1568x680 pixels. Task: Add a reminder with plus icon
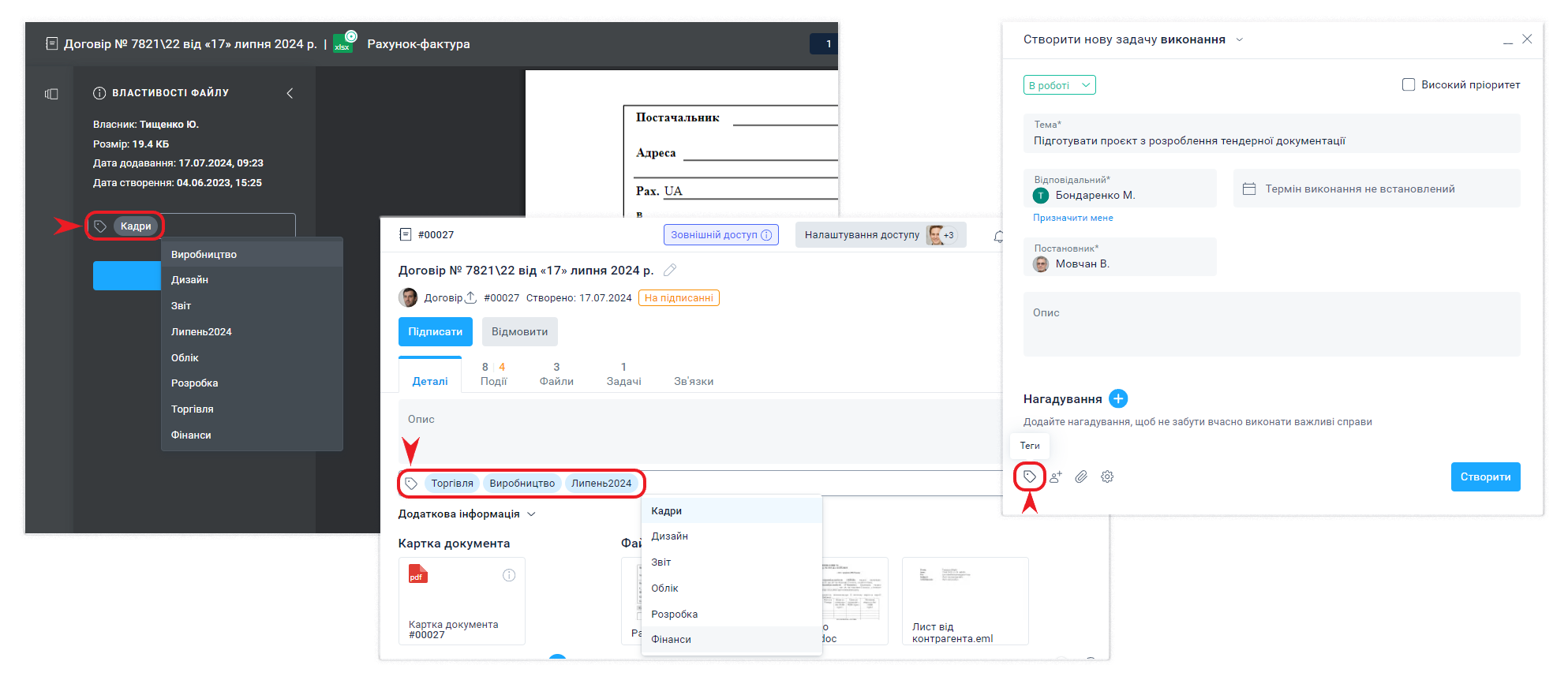tap(1118, 398)
